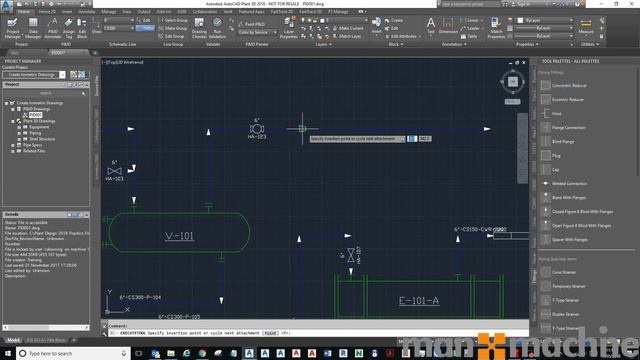Image resolution: width=640 pixels, height=360 pixels.
Task: Switch to the Insert ribbon tab
Action: [67, 12]
